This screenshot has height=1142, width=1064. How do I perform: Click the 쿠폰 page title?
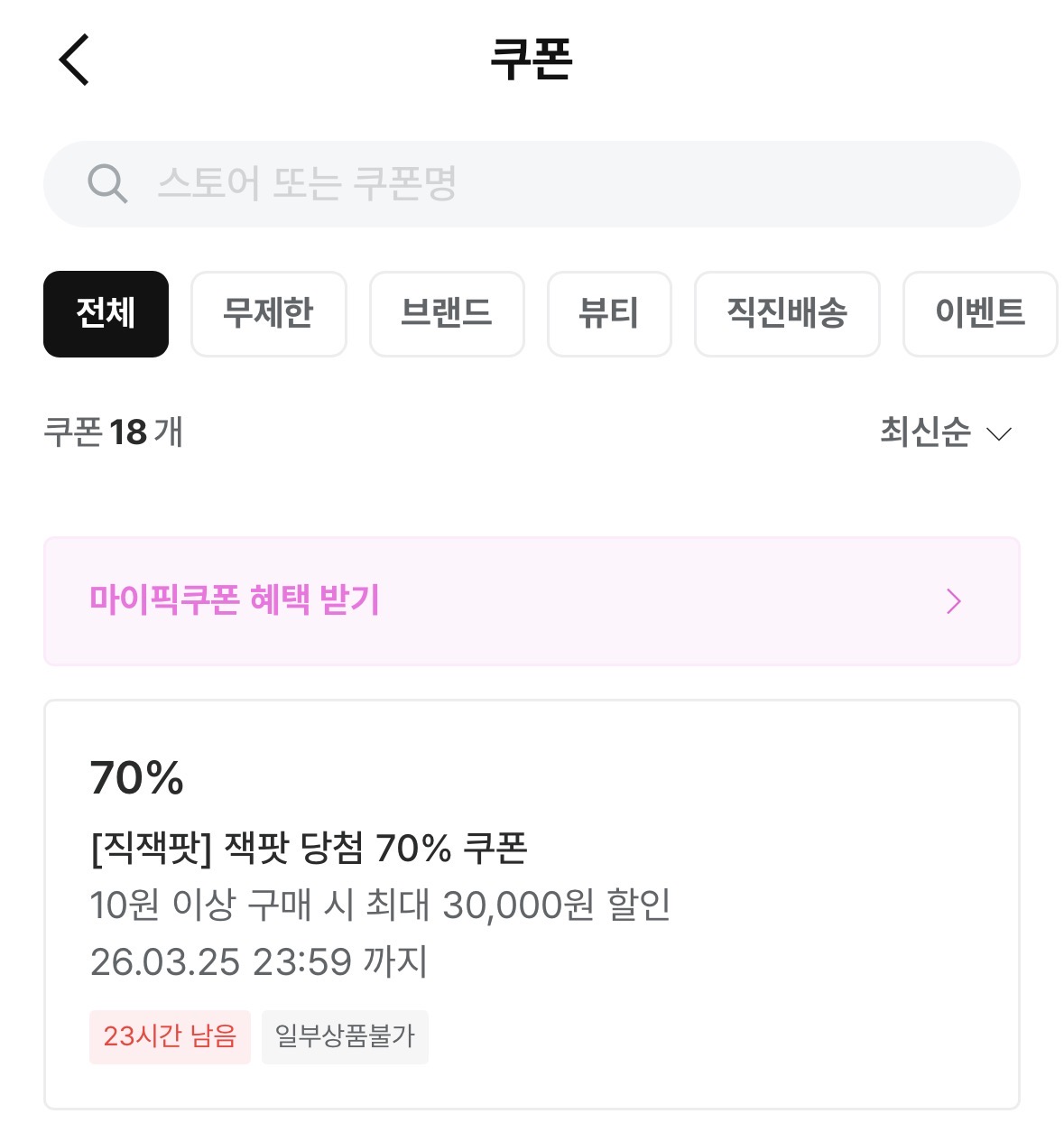click(x=532, y=60)
